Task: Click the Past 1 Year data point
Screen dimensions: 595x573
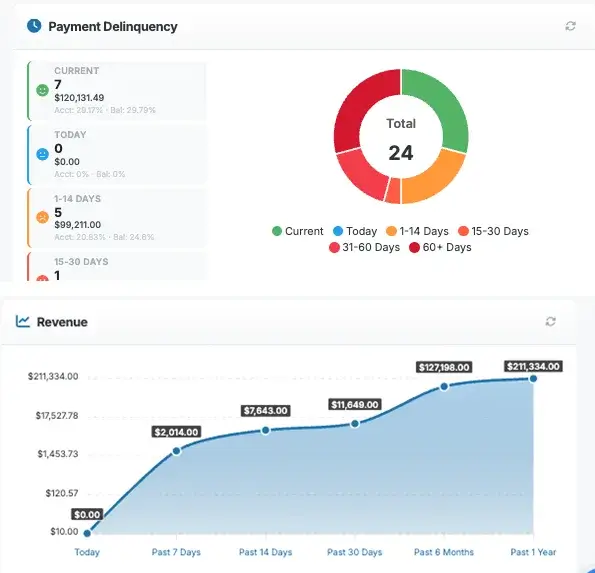Action: (533, 378)
